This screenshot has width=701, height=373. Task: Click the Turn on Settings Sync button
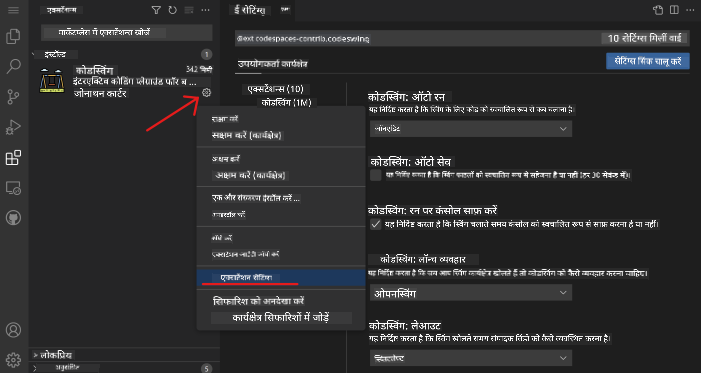[648, 60]
